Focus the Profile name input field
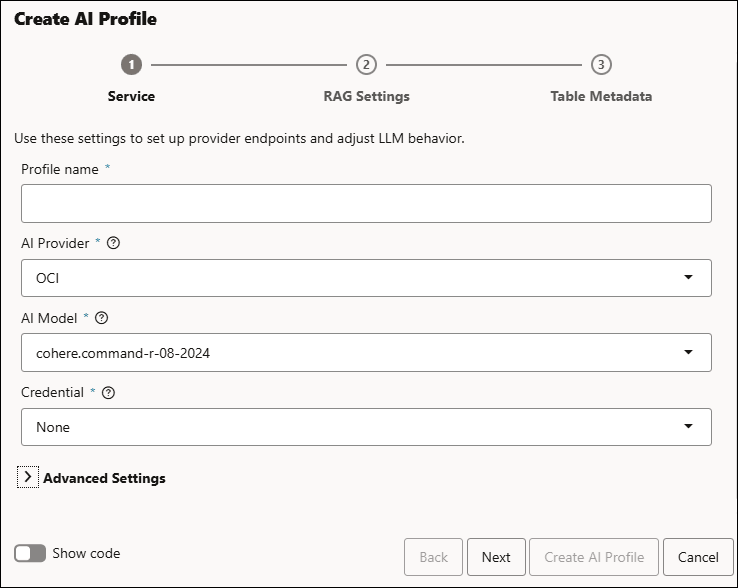738x588 pixels. [366, 203]
